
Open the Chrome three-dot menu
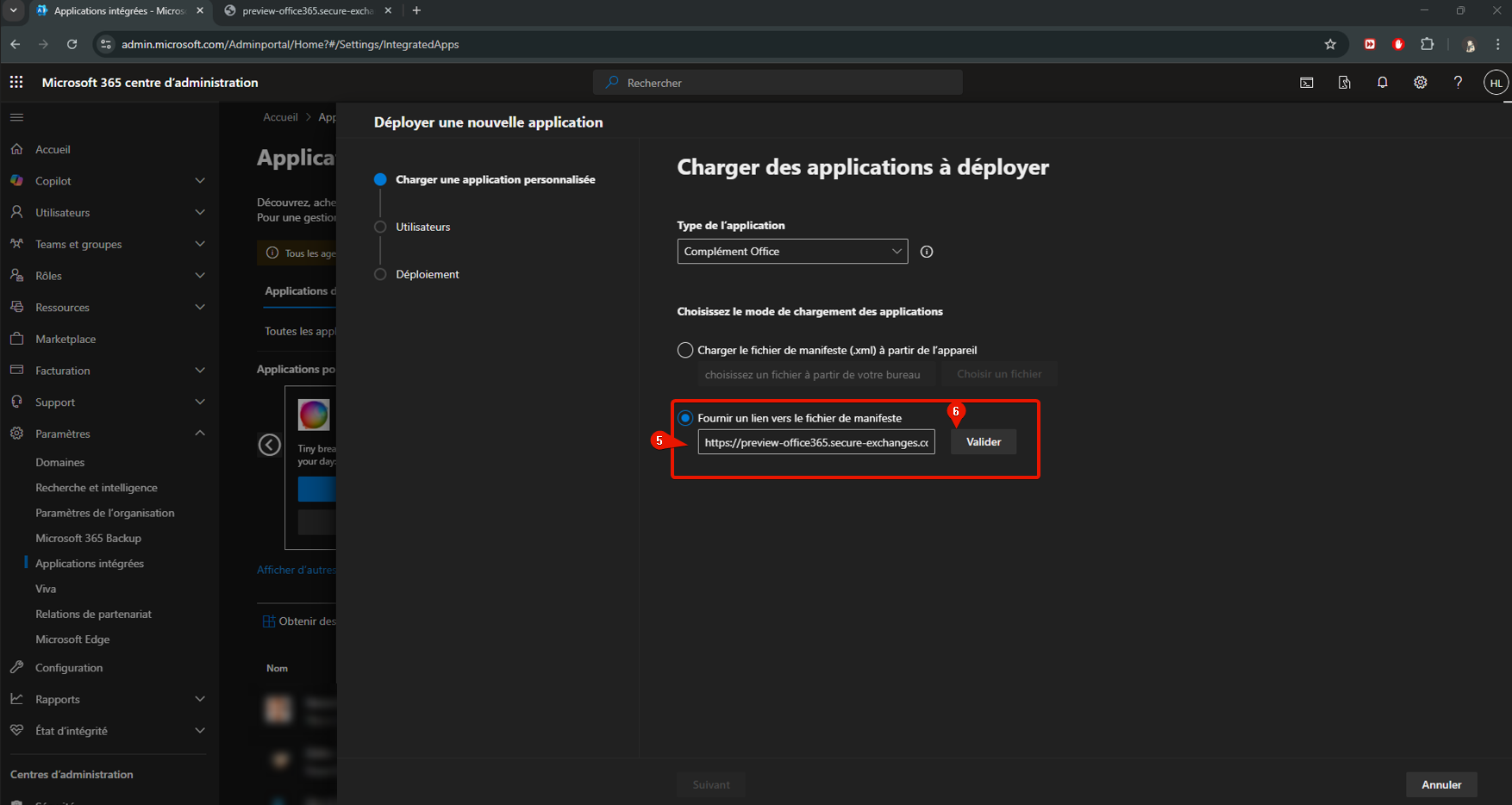tap(1498, 44)
